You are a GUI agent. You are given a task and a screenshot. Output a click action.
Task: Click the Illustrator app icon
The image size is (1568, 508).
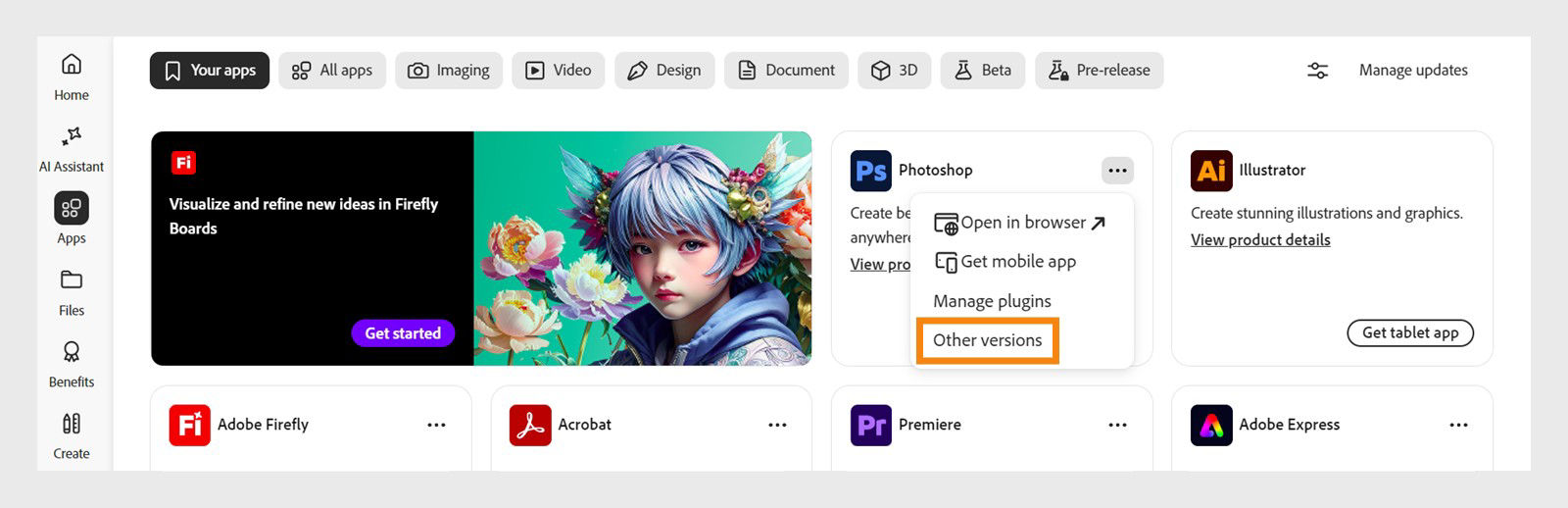(1211, 171)
